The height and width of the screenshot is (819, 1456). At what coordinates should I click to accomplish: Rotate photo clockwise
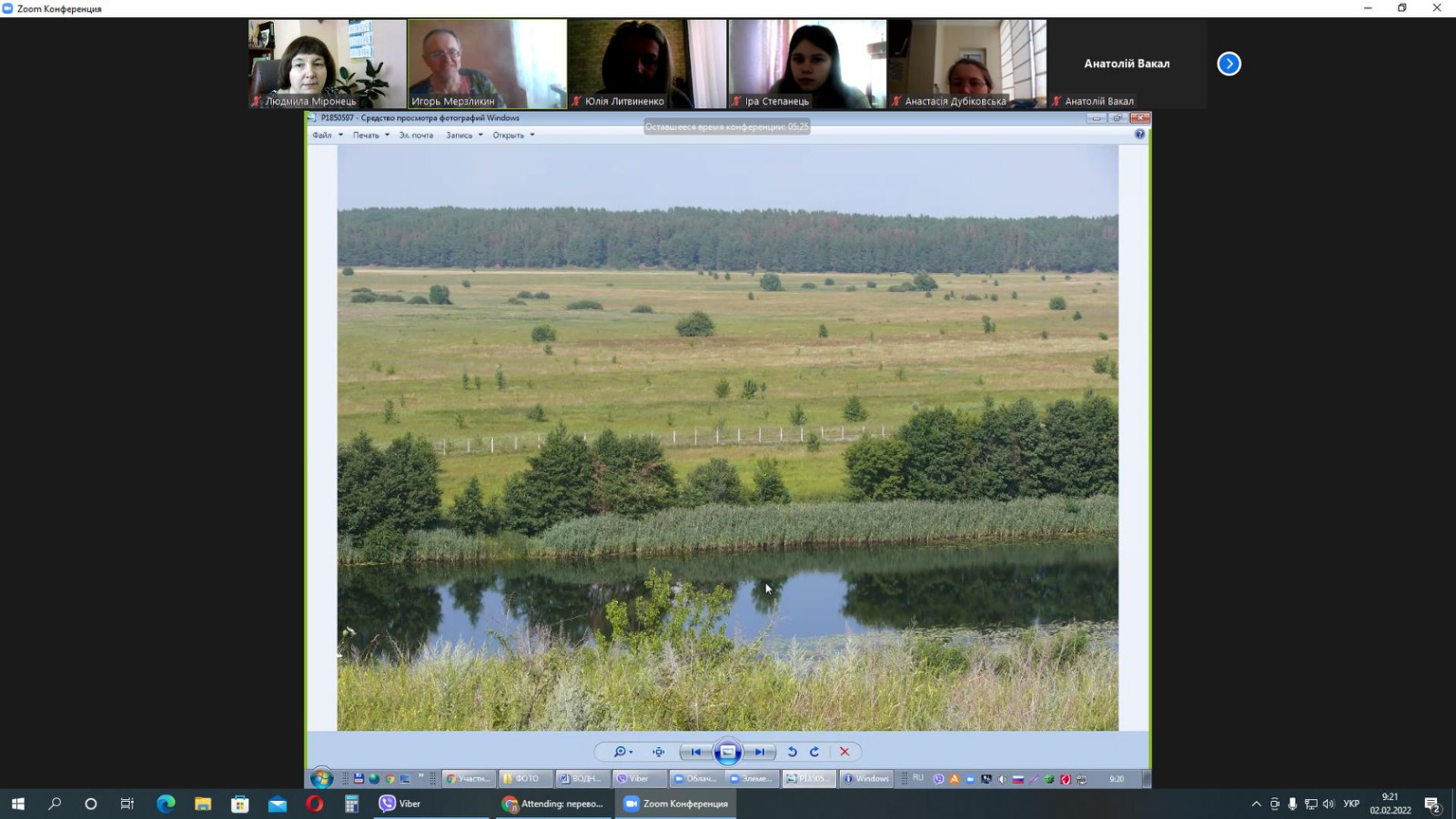(x=814, y=752)
